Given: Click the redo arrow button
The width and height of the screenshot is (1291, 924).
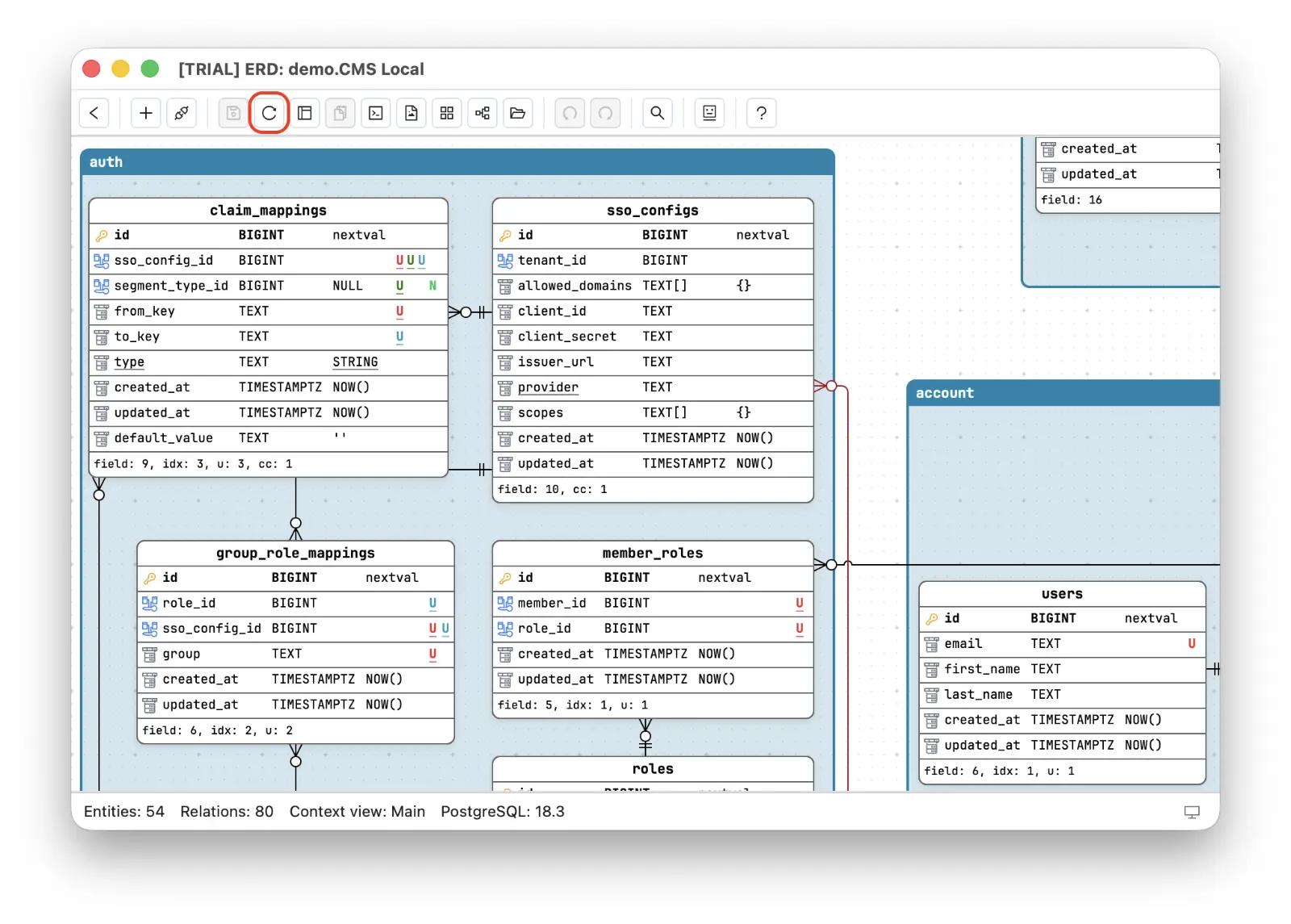Looking at the screenshot, I should tap(605, 113).
